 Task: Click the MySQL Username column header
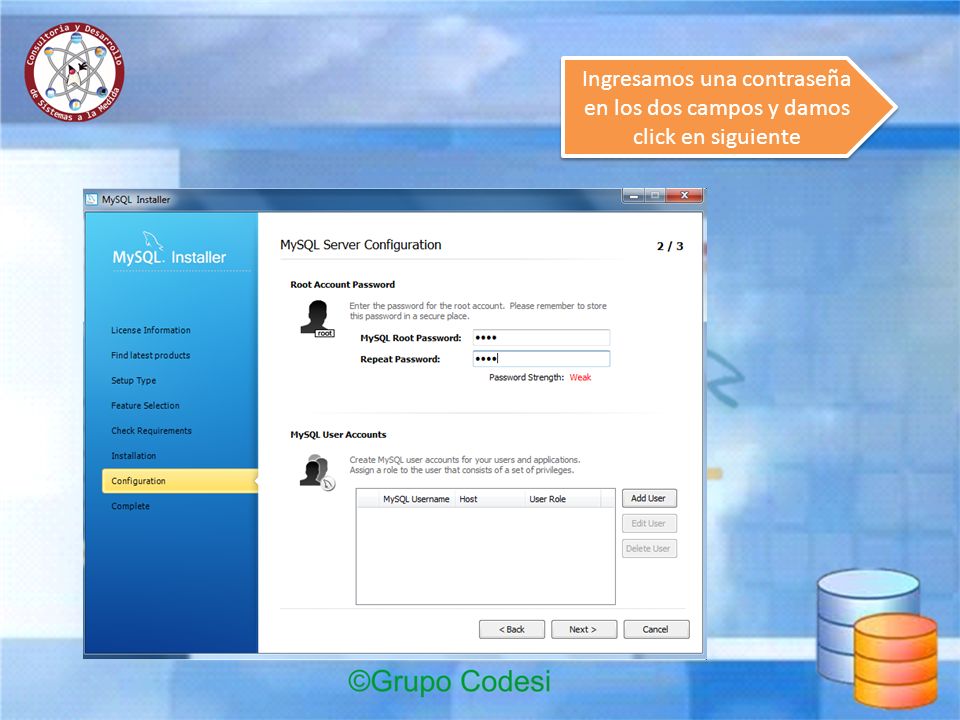[x=416, y=499]
